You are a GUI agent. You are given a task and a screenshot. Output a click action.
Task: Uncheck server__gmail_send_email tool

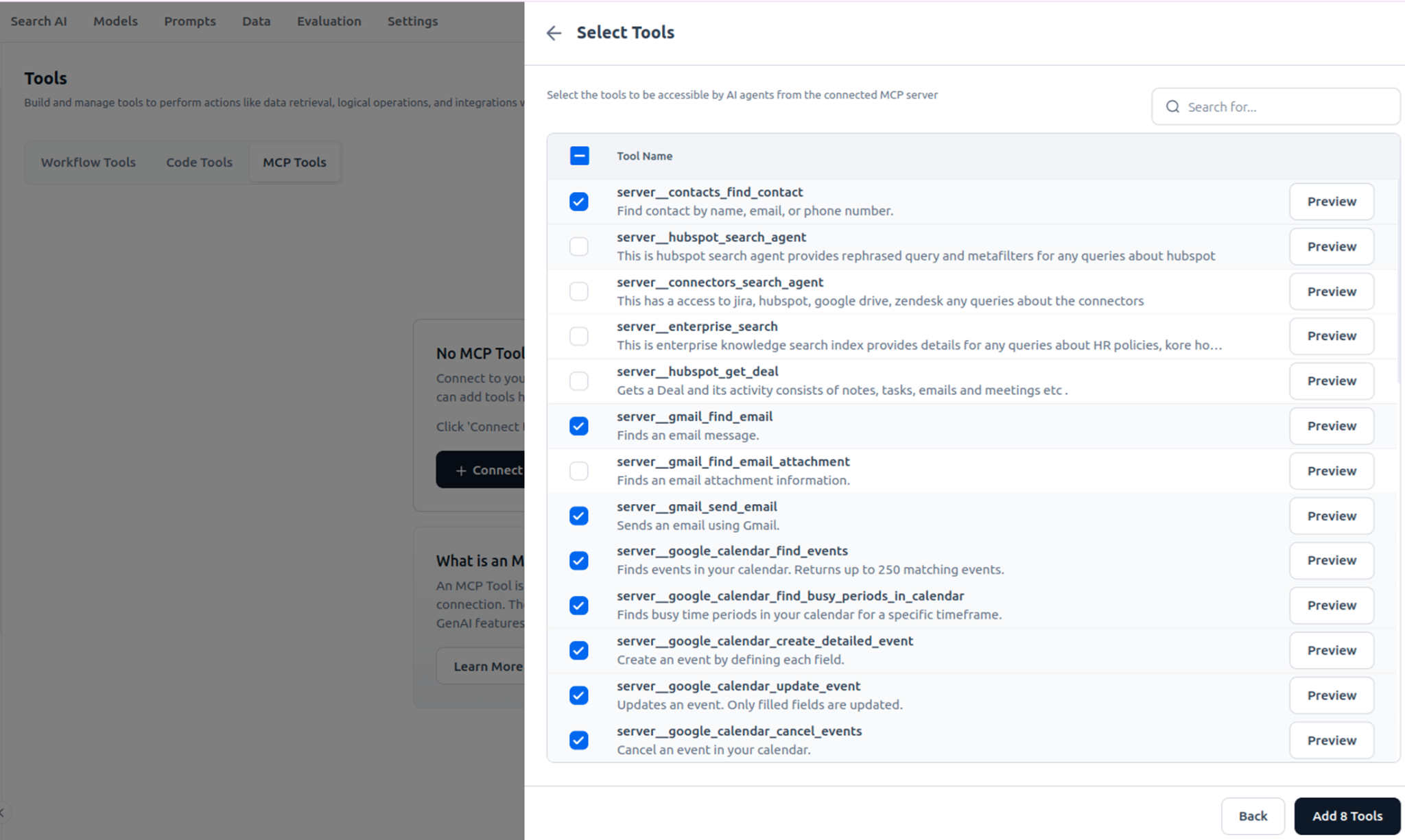click(579, 516)
